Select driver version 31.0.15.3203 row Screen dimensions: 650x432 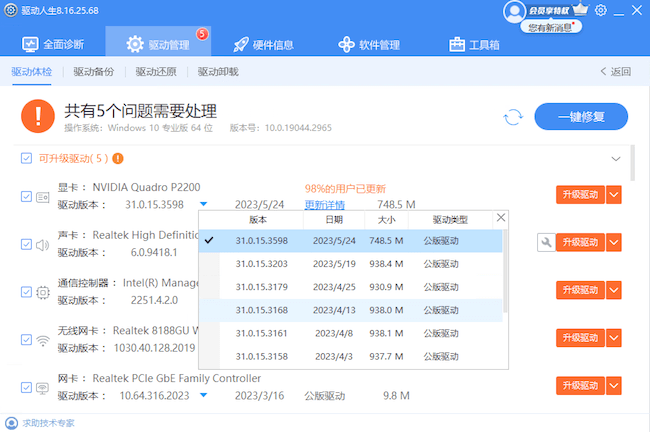pos(350,264)
